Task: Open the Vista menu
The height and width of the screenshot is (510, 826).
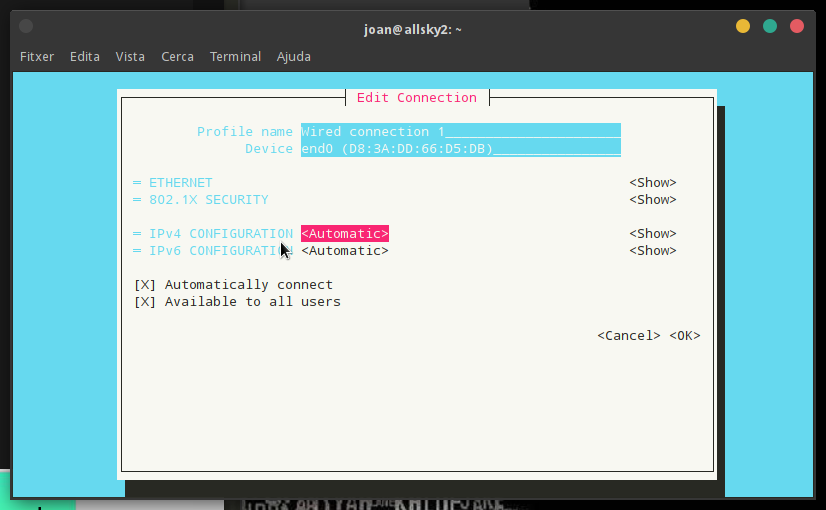Action: (130, 56)
